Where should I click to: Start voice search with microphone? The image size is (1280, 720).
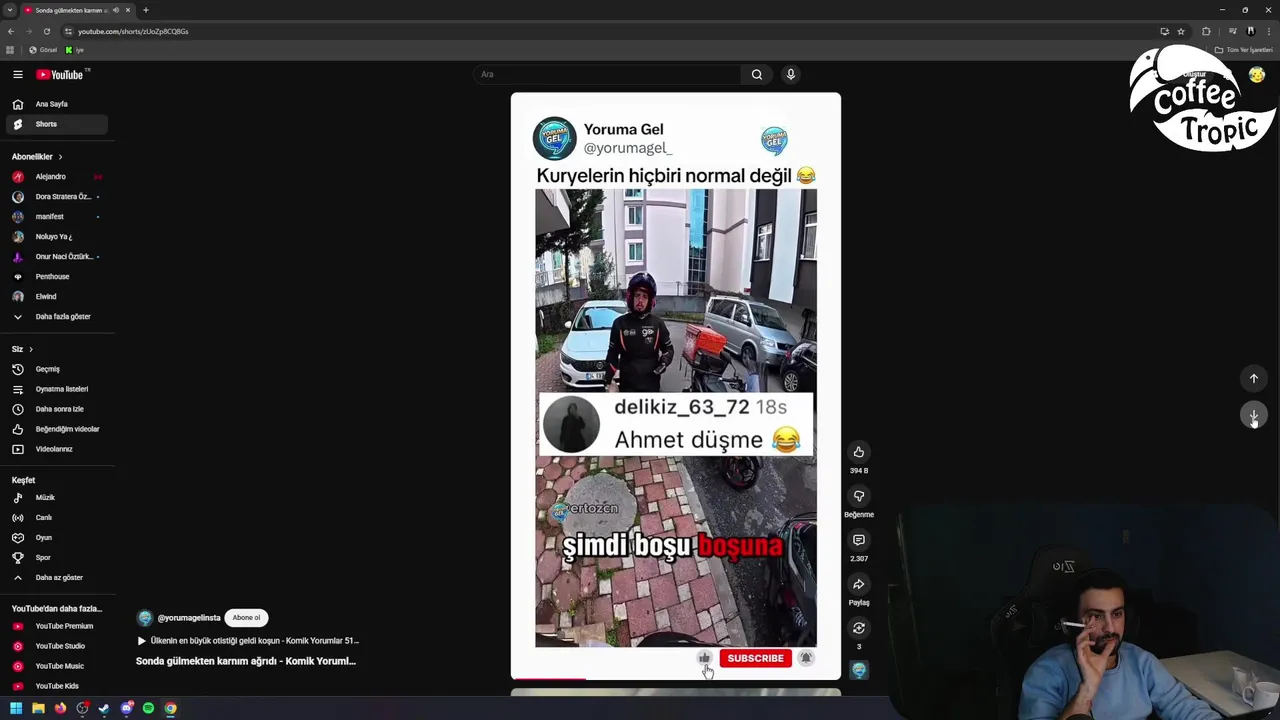(x=790, y=75)
